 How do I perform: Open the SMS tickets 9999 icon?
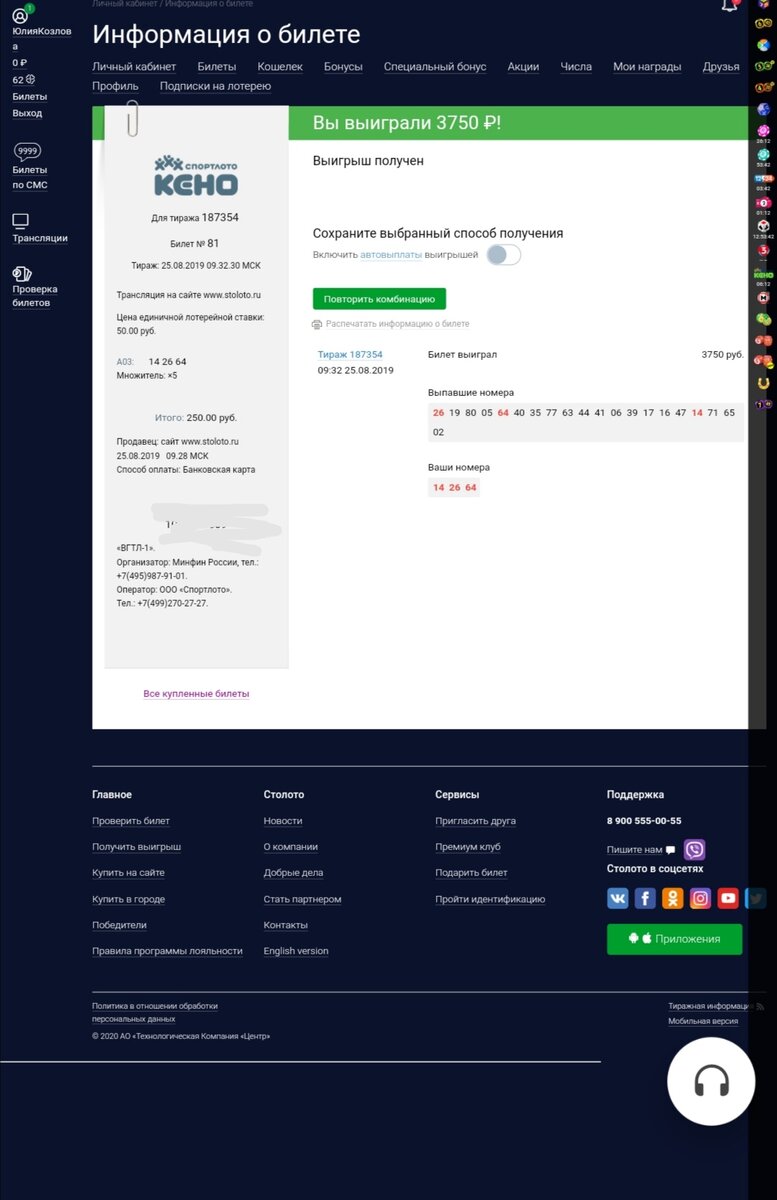28,151
